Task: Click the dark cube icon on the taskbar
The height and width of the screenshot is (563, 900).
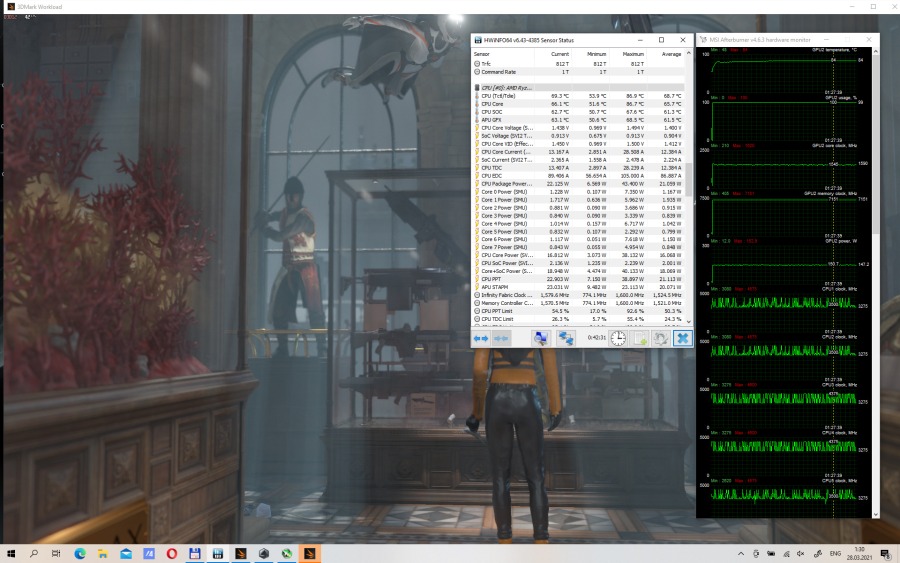Action: 263,554
